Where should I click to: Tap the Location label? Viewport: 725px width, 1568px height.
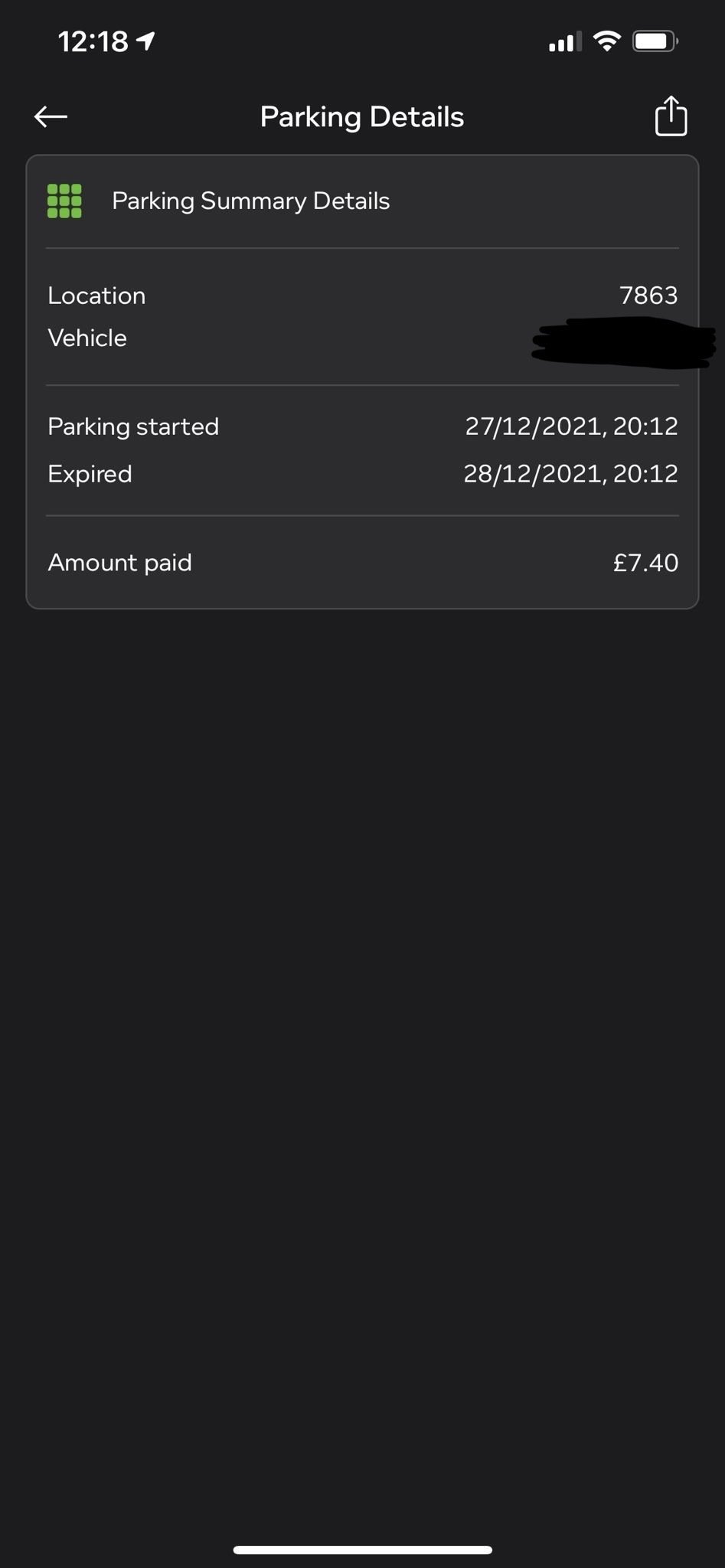(x=96, y=296)
